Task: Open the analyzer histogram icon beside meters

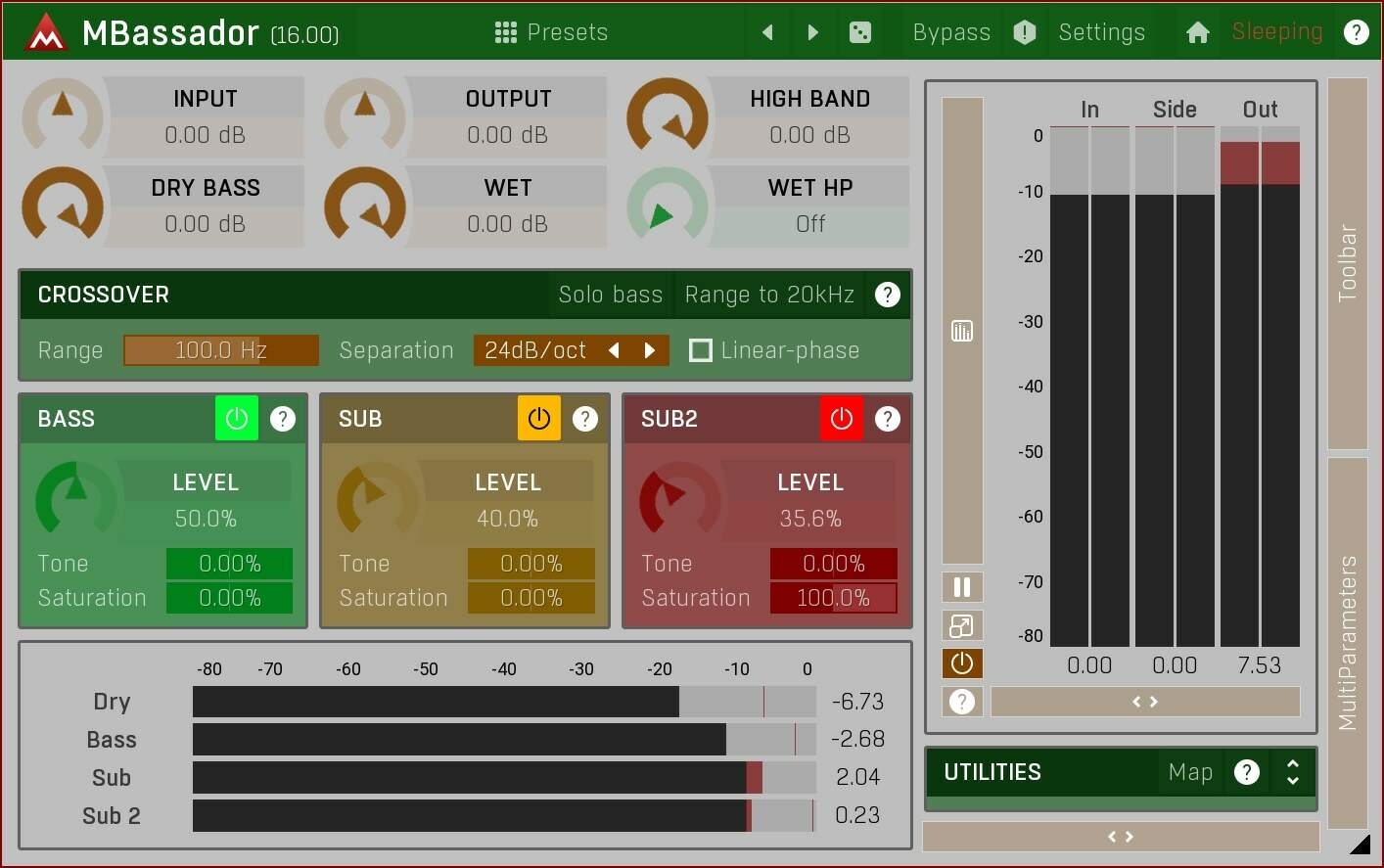Action: tap(961, 331)
